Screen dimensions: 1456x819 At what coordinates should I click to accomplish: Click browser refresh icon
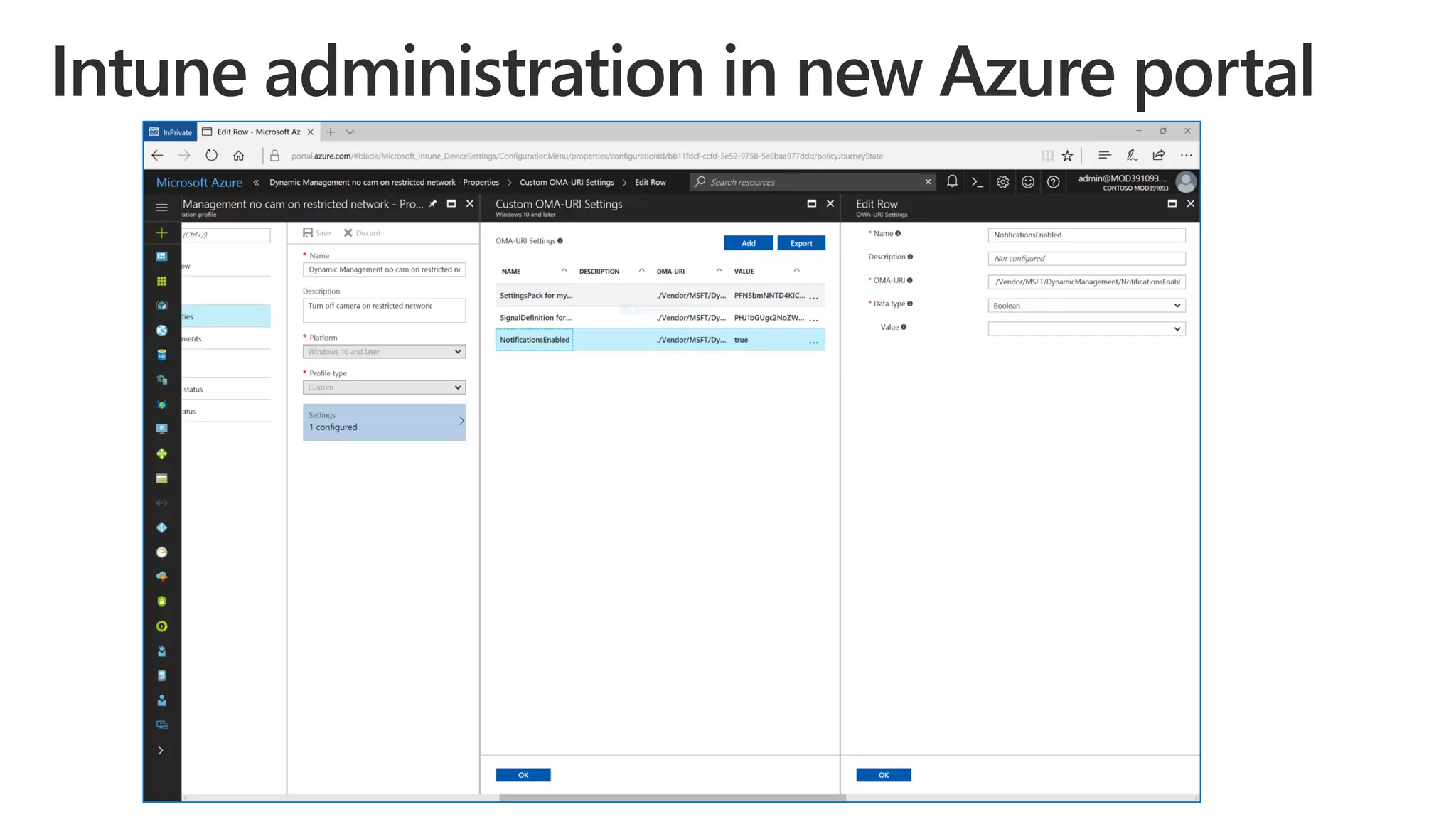tap(211, 156)
